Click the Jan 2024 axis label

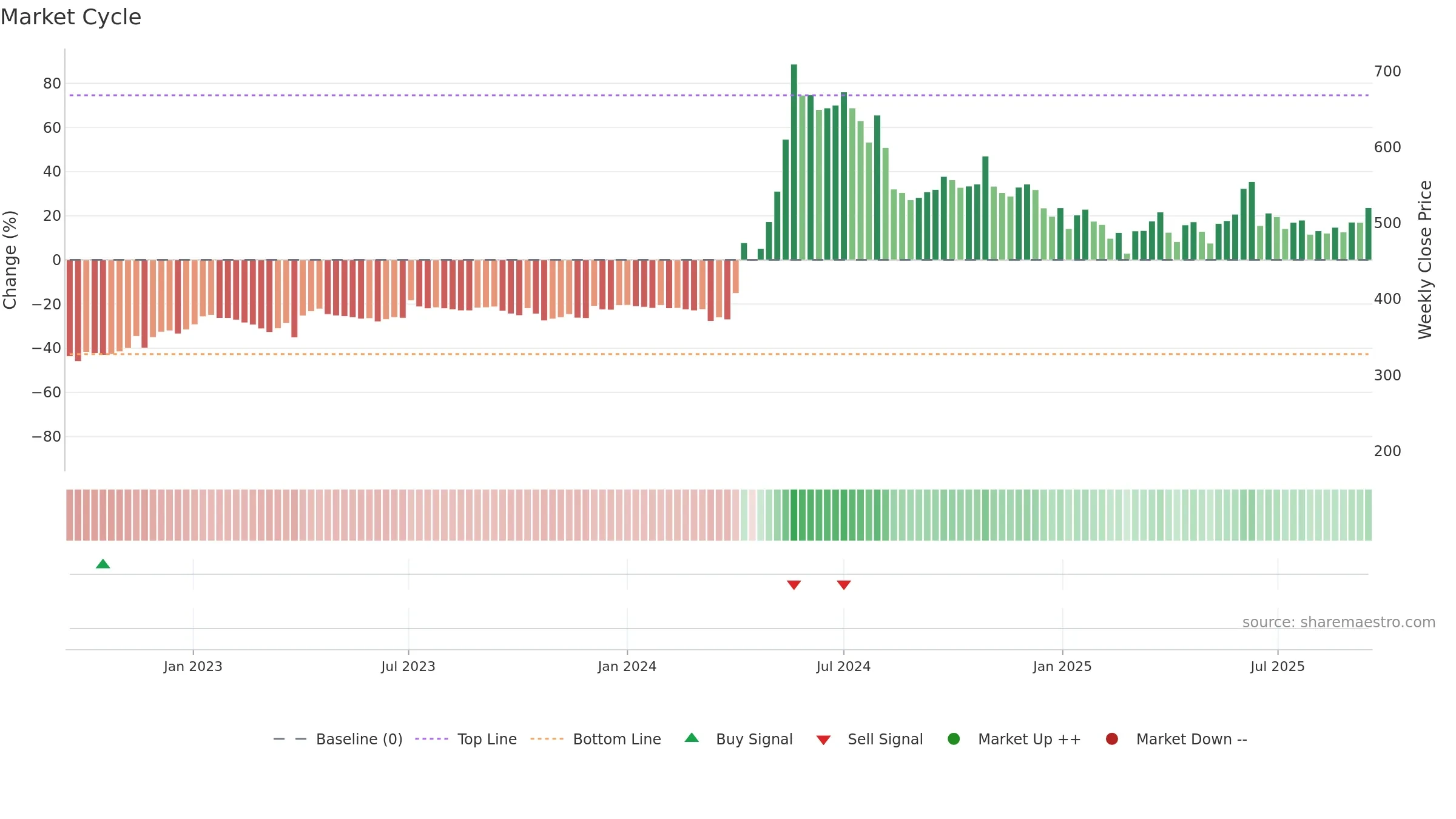(627, 667)
